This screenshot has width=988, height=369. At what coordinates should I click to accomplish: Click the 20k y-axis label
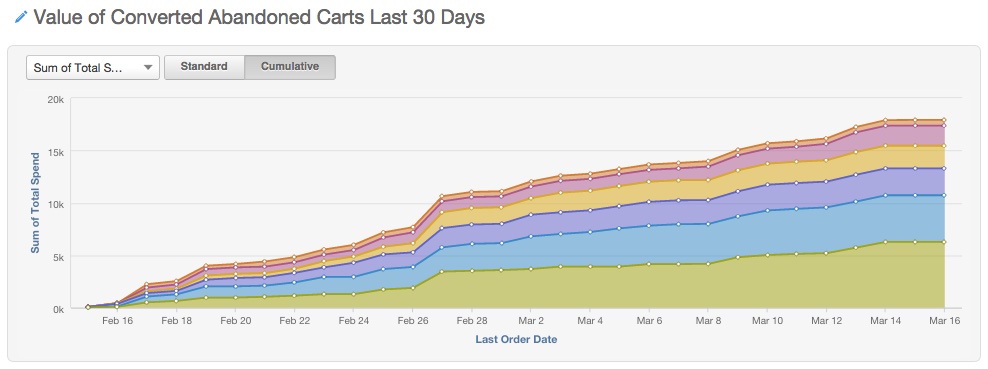(x=55, y=99)
